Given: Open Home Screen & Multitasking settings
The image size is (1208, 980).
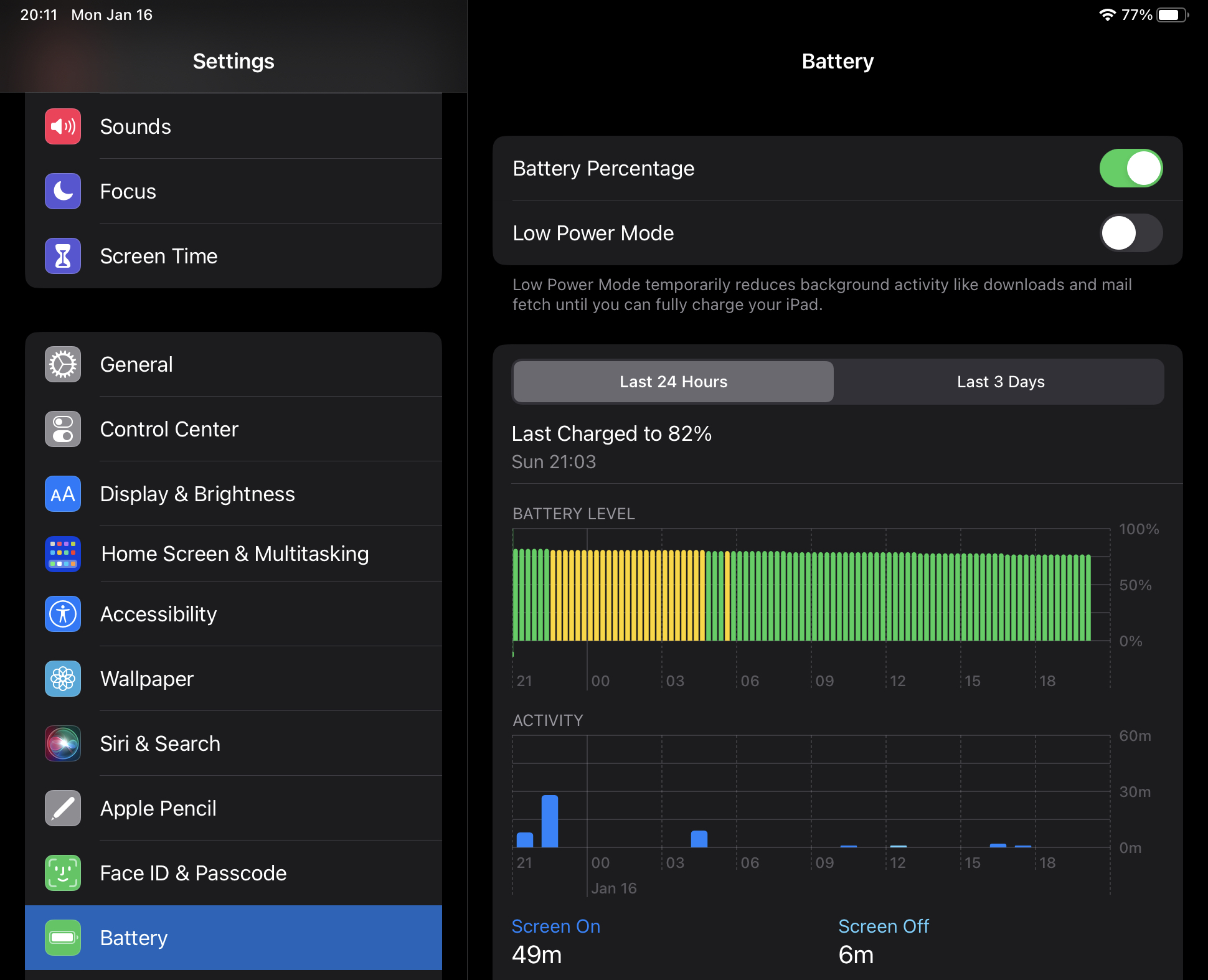Looking at the screenshot, I should pos(234,554).
